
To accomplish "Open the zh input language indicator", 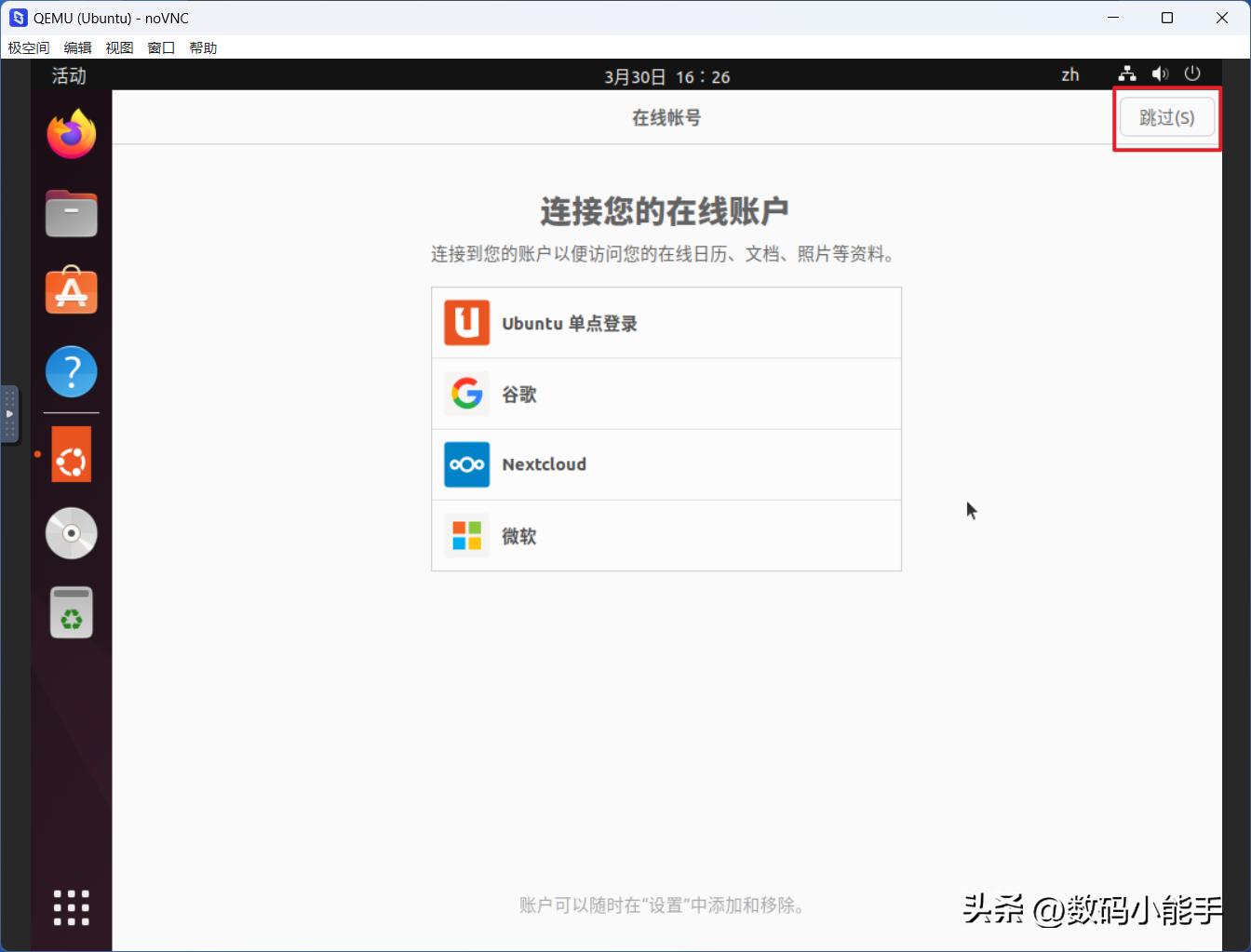I will click(1070, 74).
